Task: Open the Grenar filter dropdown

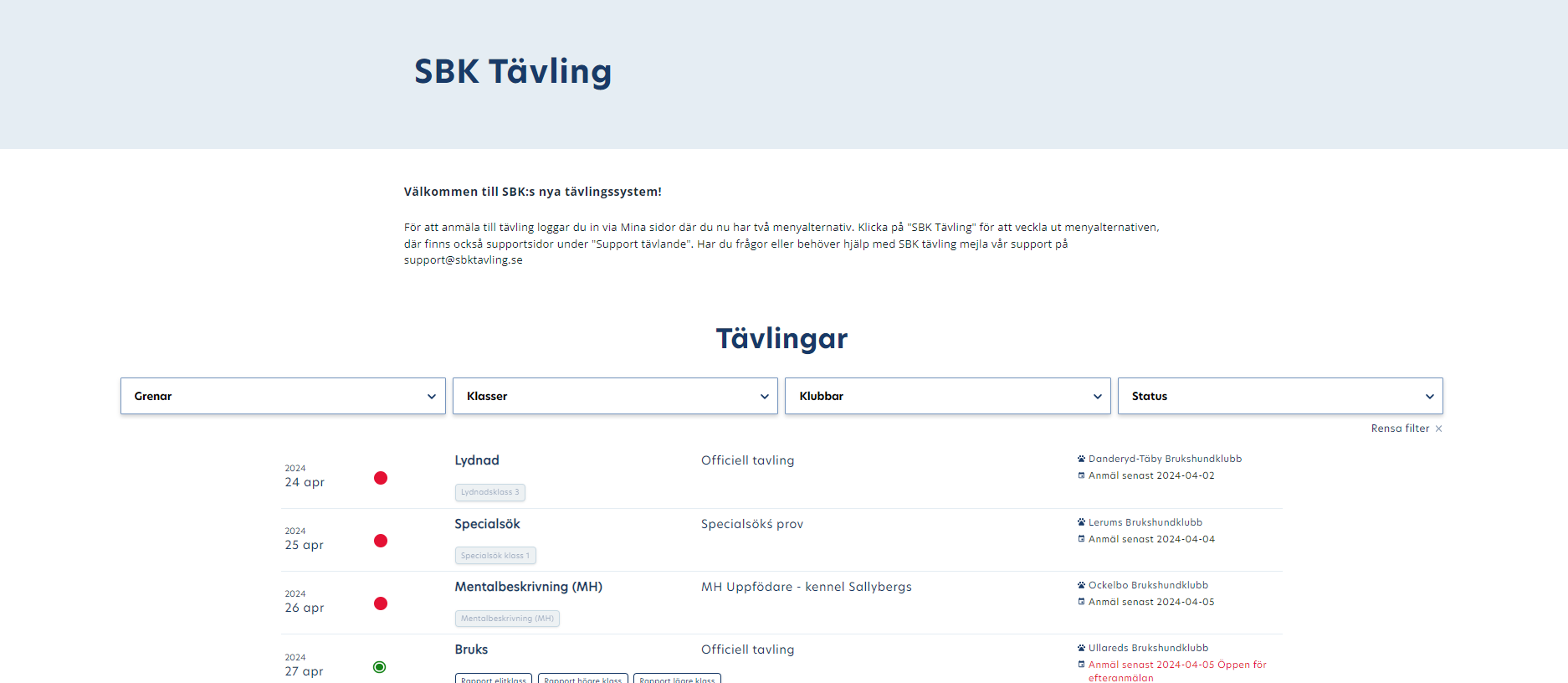Action: coord(283,396)
